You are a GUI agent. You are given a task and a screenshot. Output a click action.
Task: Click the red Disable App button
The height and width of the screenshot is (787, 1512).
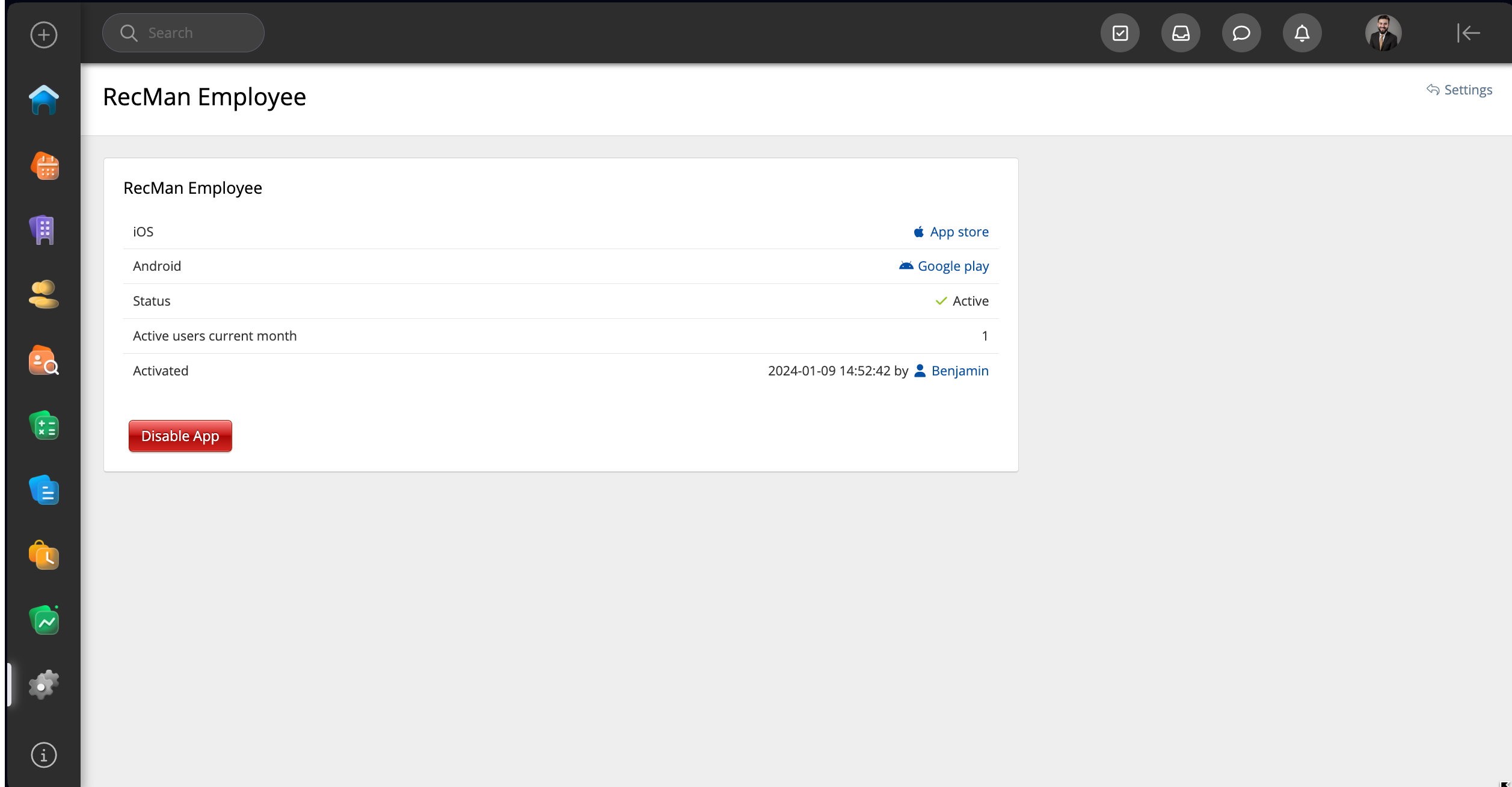click(180, 436)
